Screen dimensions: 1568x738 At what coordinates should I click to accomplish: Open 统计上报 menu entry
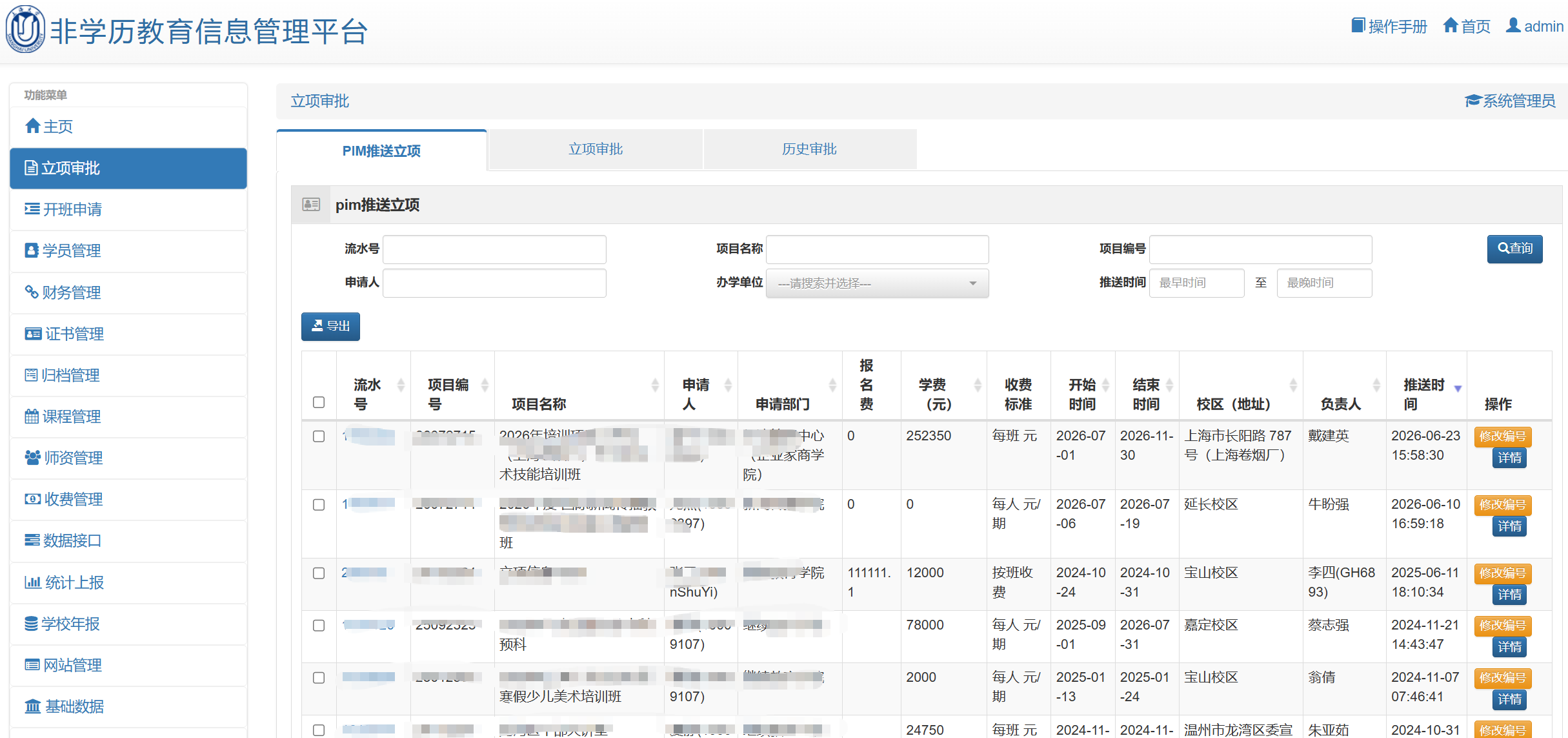coord(128,582)
